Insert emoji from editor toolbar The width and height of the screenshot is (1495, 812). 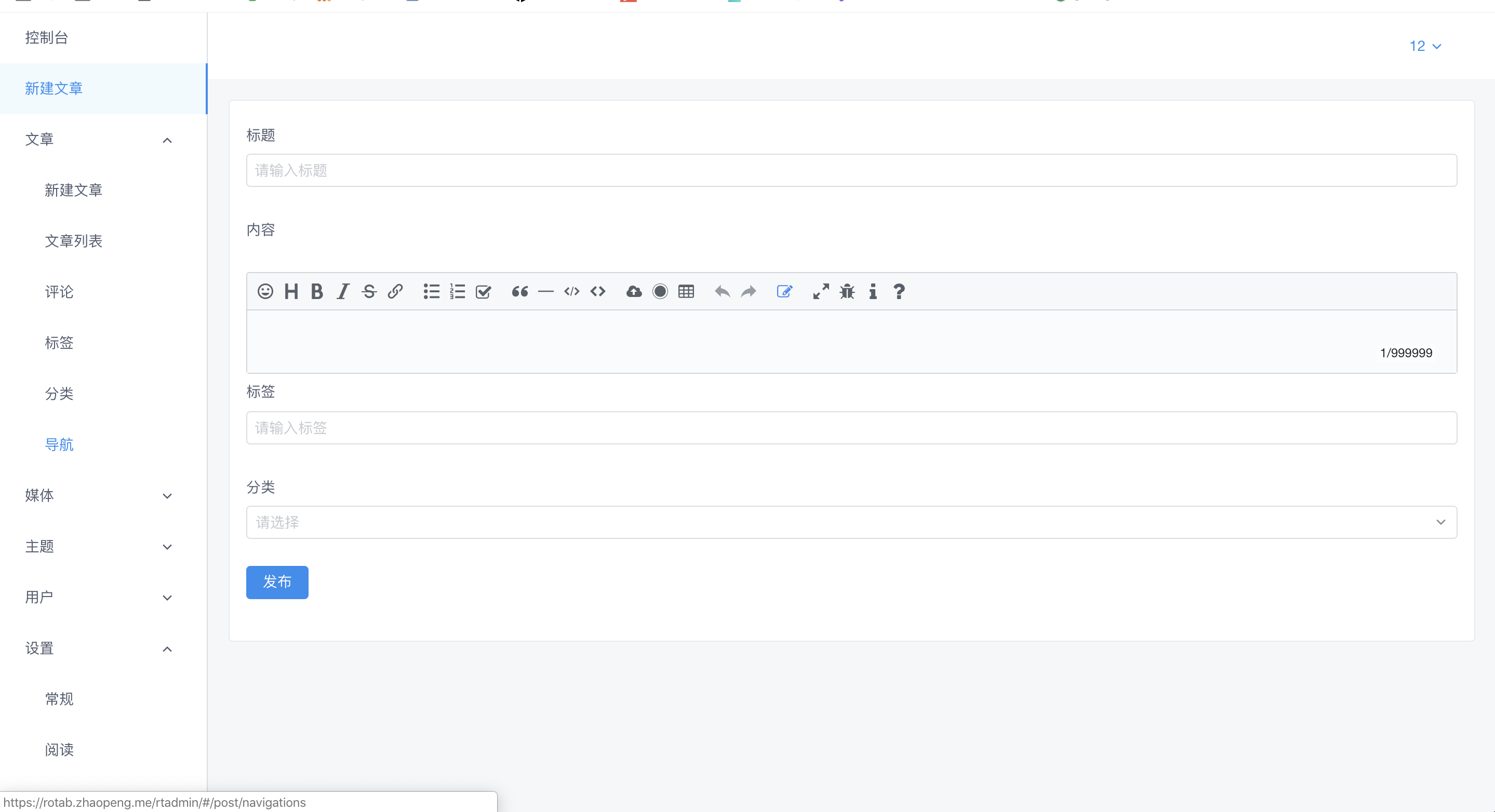[265, 291]
